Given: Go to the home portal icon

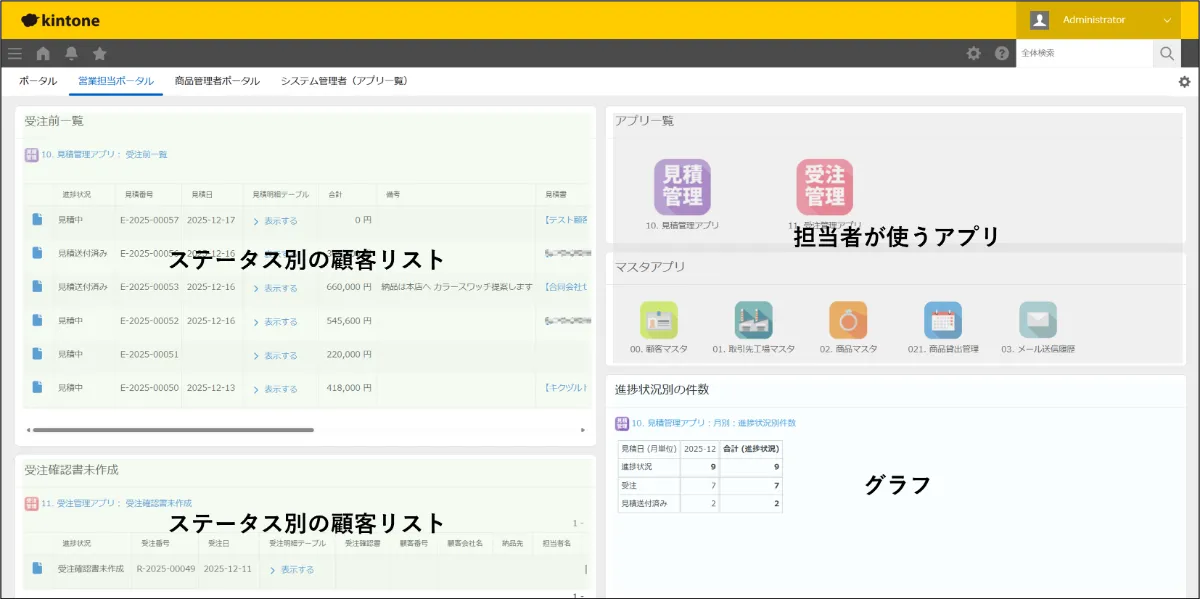Looking at the screenshot, I should (x=43, y=53).
